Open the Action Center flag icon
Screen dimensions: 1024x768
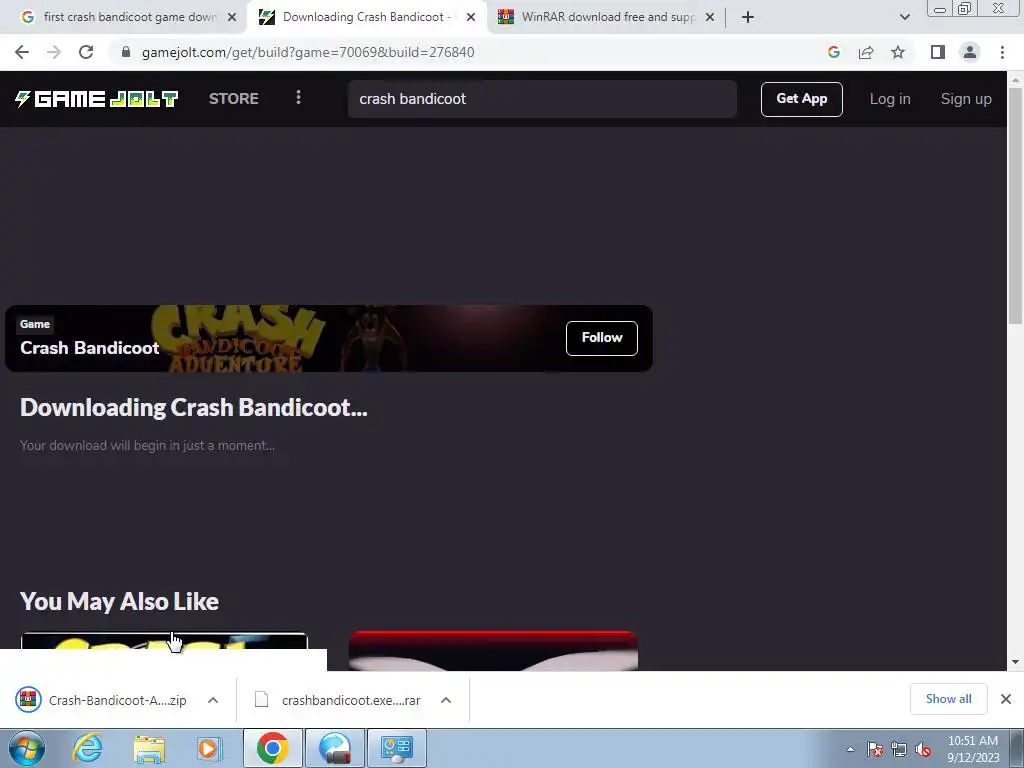point(875,749)
